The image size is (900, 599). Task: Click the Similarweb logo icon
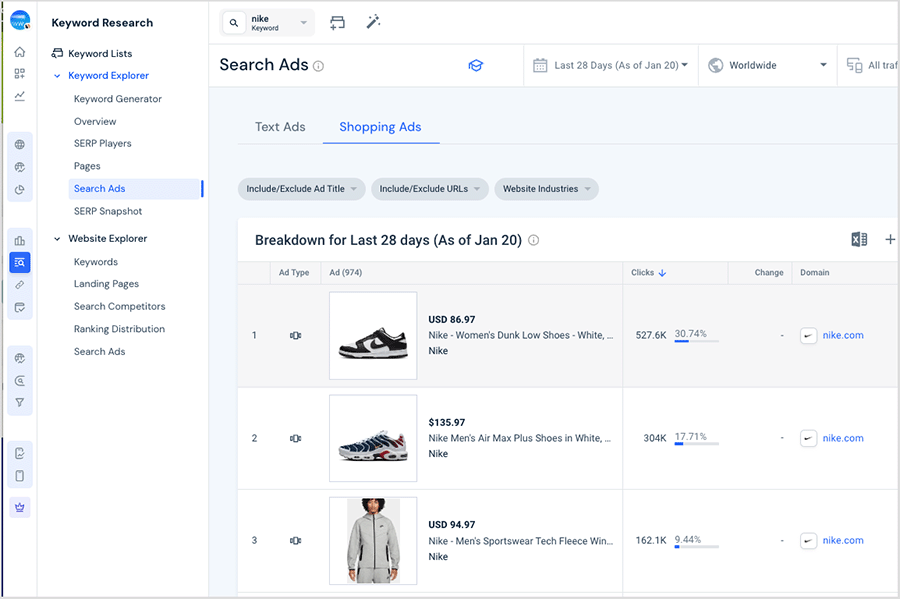click(x=20, y=21)
